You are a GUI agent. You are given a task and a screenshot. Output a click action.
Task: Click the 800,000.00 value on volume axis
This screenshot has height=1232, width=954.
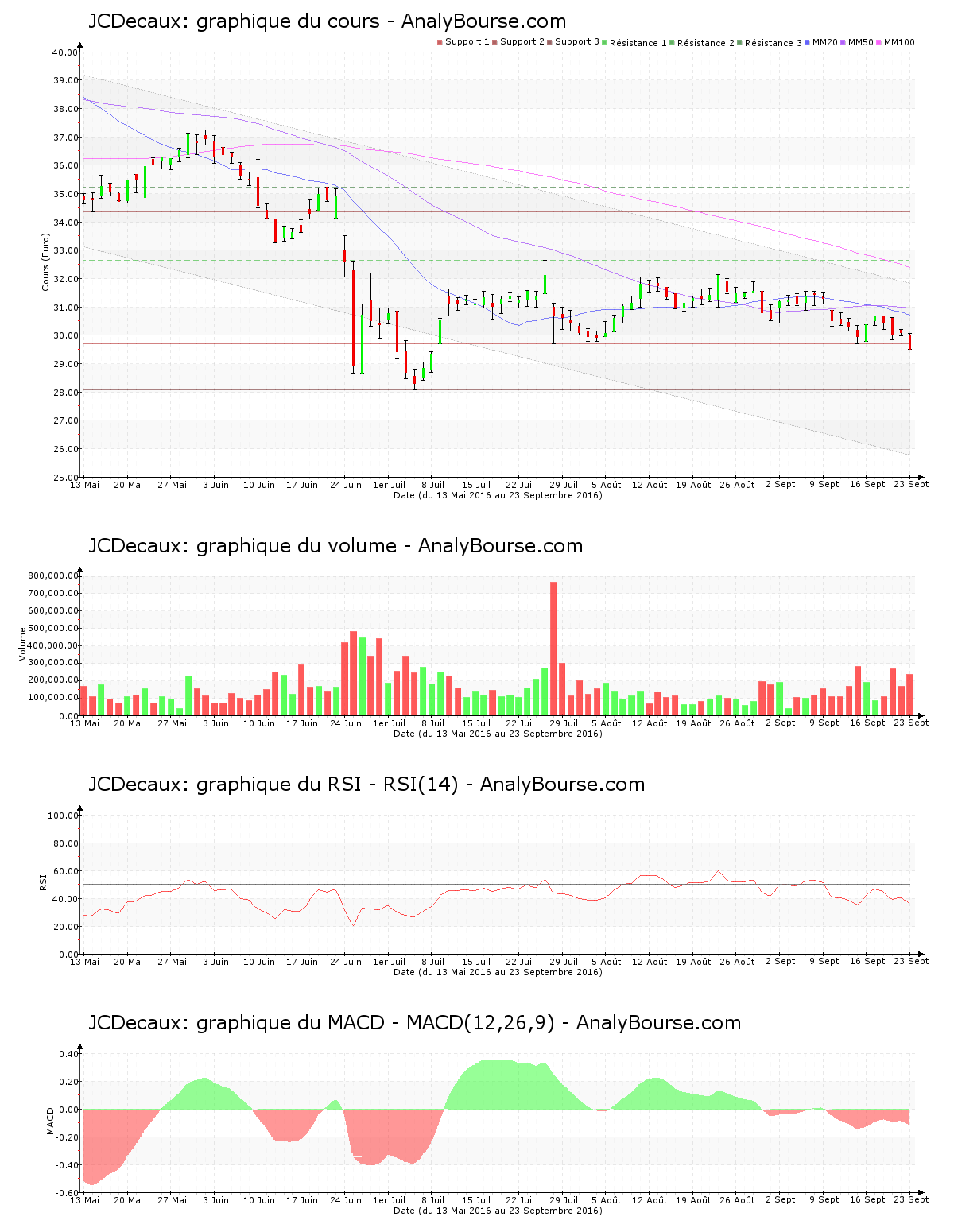(52, 575)
